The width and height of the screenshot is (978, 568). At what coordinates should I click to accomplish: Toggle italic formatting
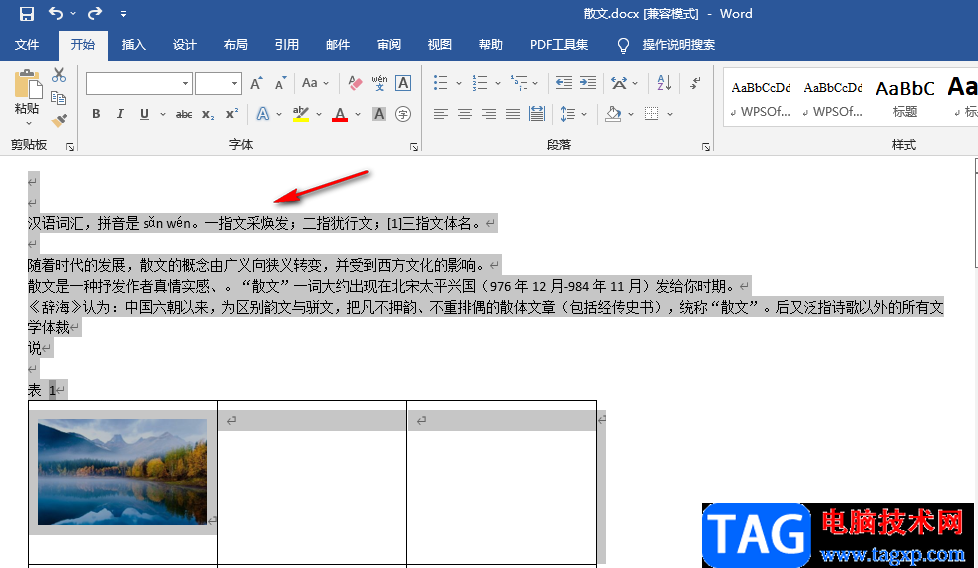[x=120, y=114]
